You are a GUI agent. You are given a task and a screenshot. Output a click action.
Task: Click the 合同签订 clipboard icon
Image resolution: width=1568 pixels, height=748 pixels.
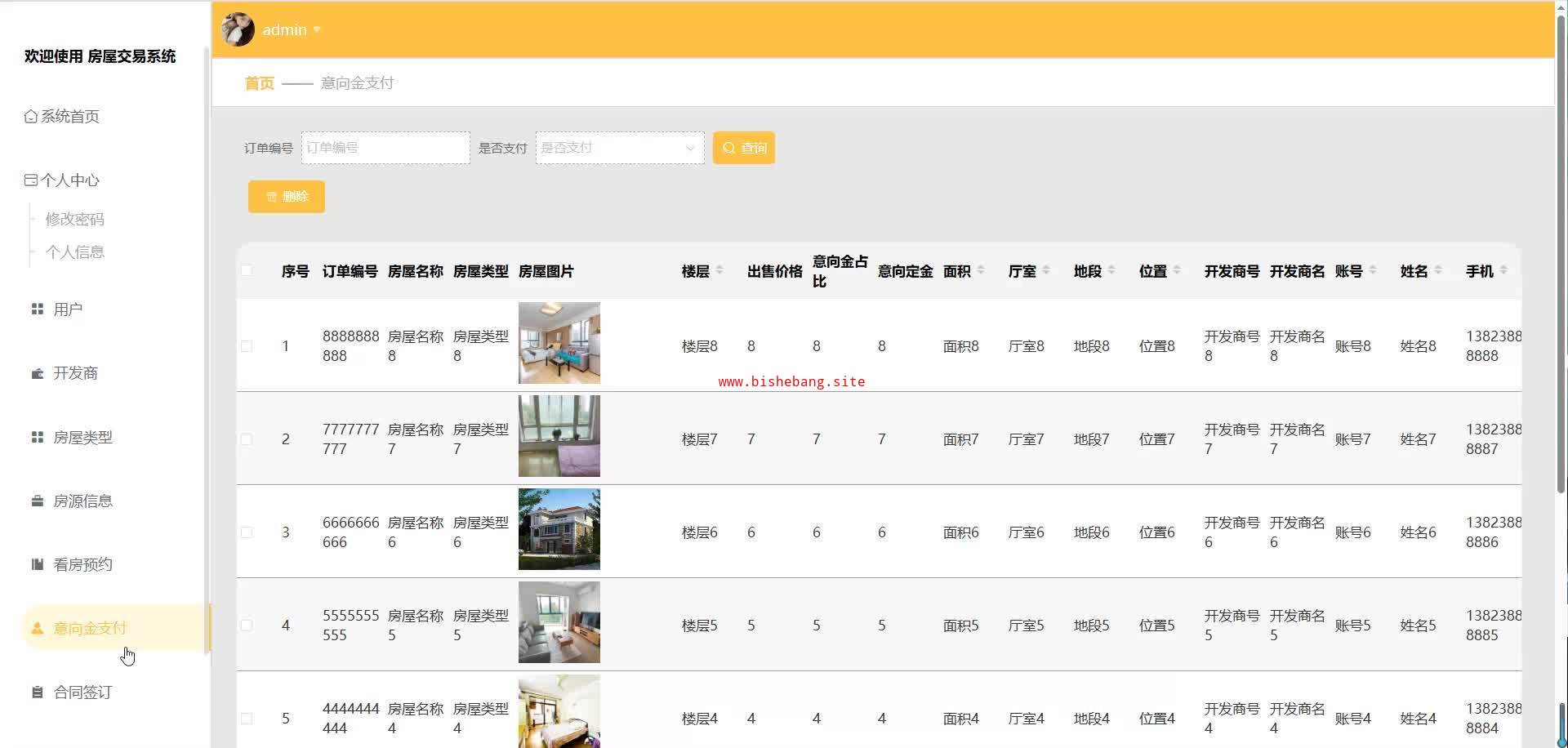(38, 692)
